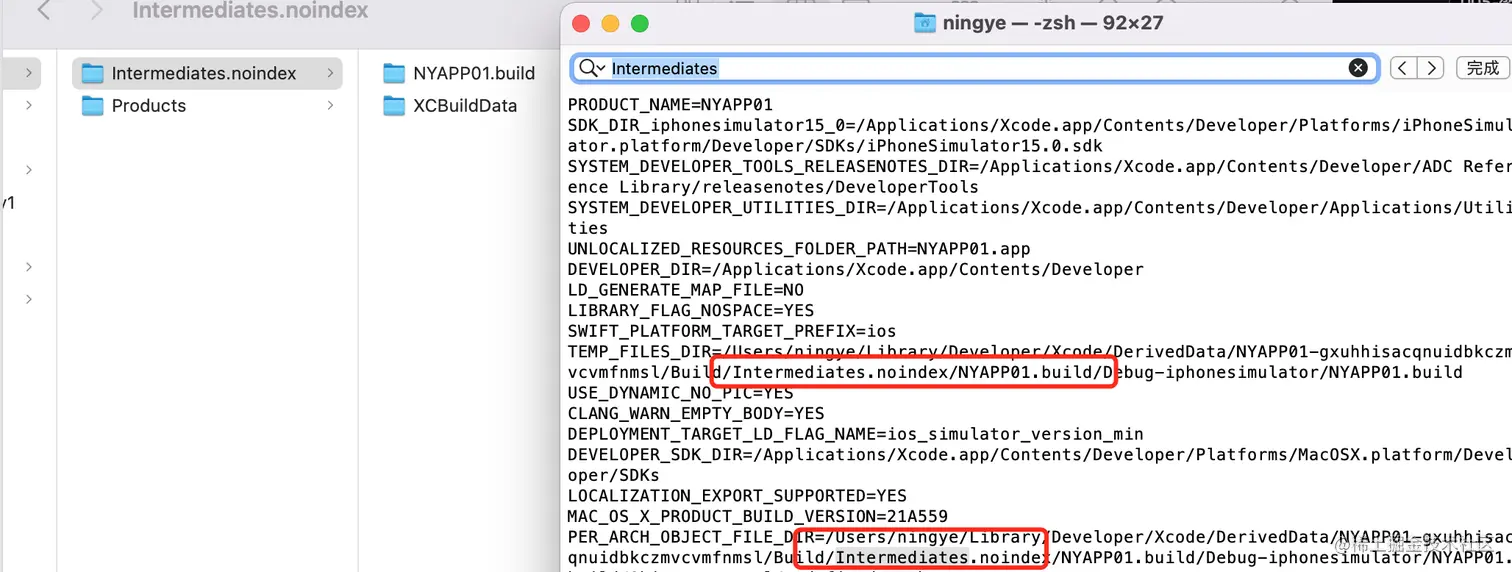Go forward in the Finder window
1512x572 pixels.
tap(96, 12)
